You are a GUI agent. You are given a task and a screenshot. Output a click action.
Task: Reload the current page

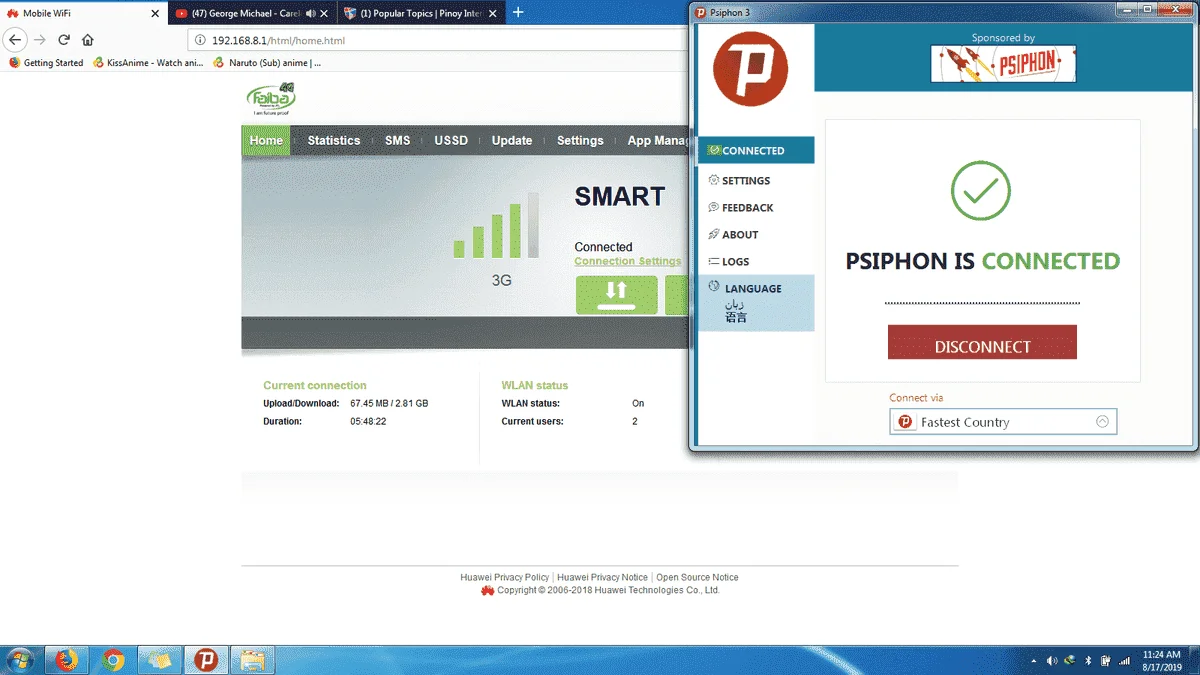[x=64, y=40]
